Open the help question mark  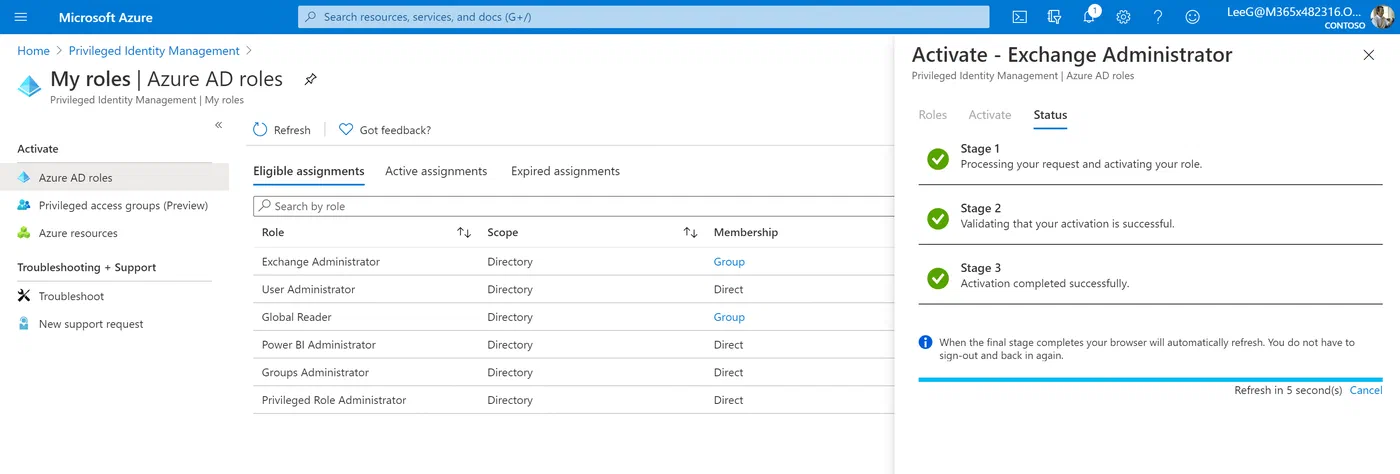1158,17
